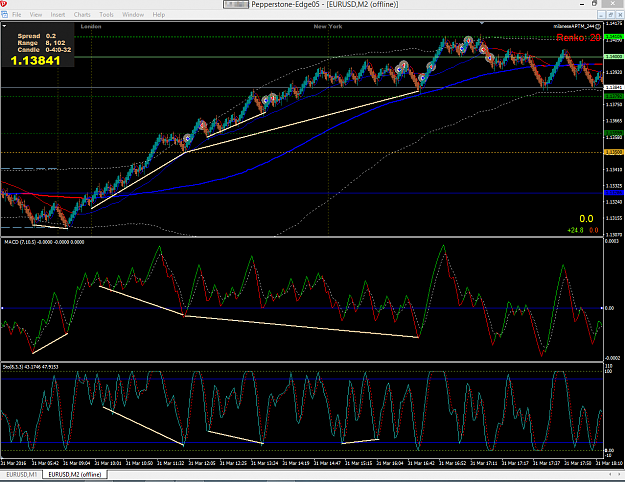Click the yellow 1.13841 price label
Image resolution: width=625 pixels, height=482 pixels.
(35, 61)
